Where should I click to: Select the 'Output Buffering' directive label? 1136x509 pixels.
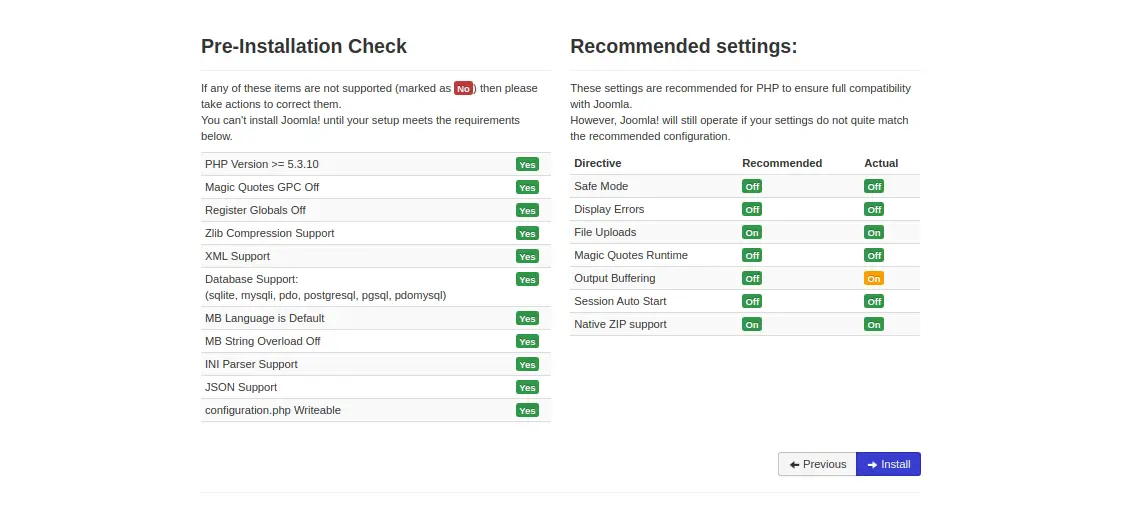click(614, 278)
